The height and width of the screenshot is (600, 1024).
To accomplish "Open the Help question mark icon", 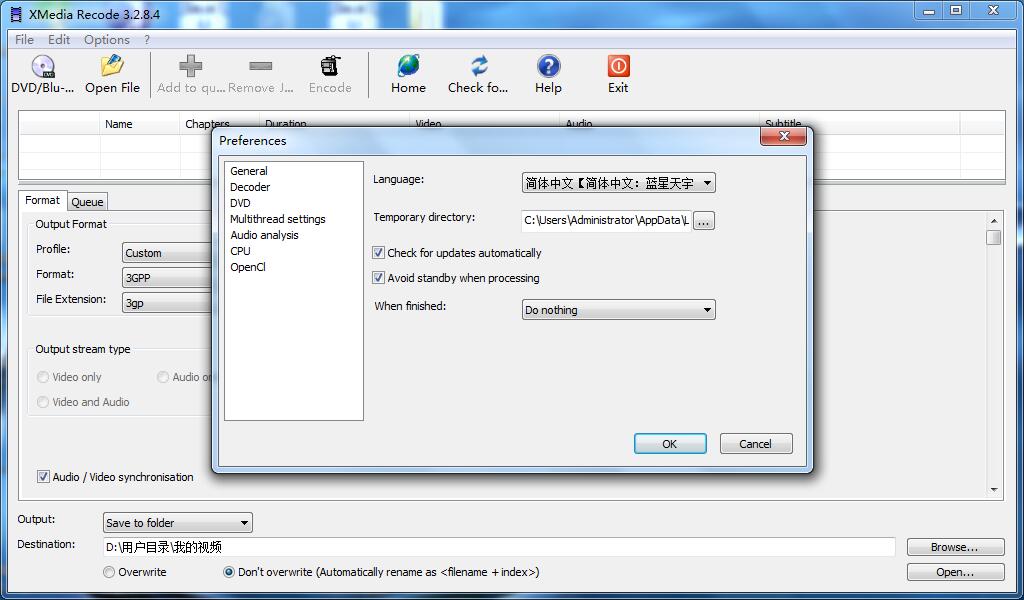I will pos(549,66).
